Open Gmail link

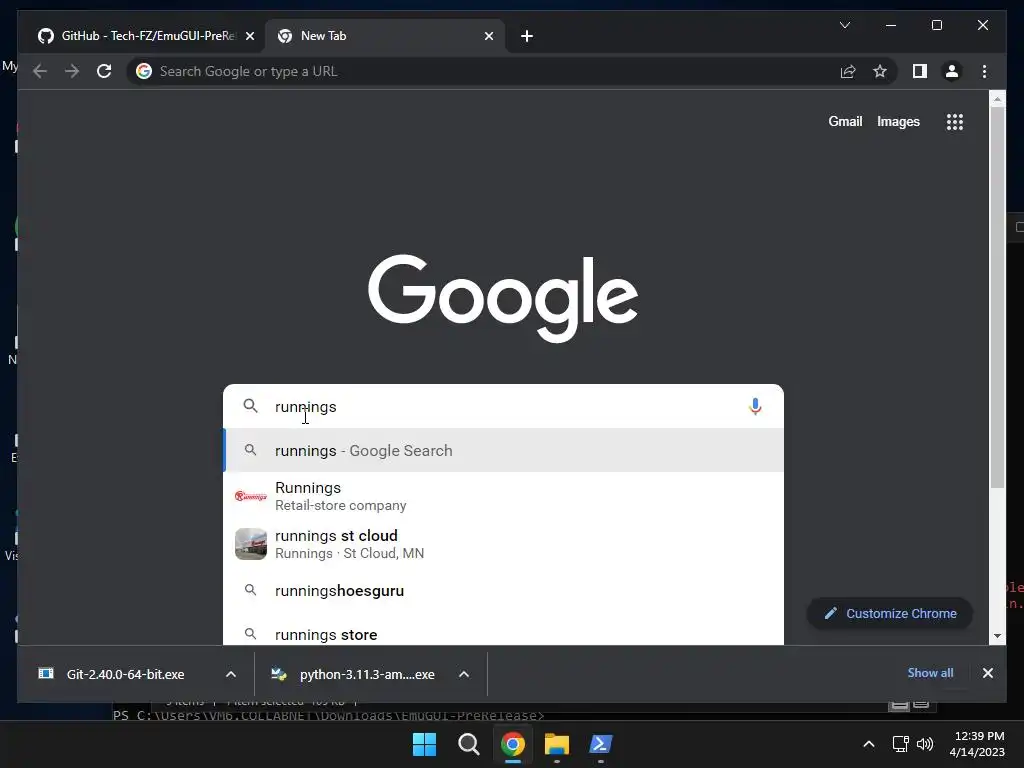(845, 121)
